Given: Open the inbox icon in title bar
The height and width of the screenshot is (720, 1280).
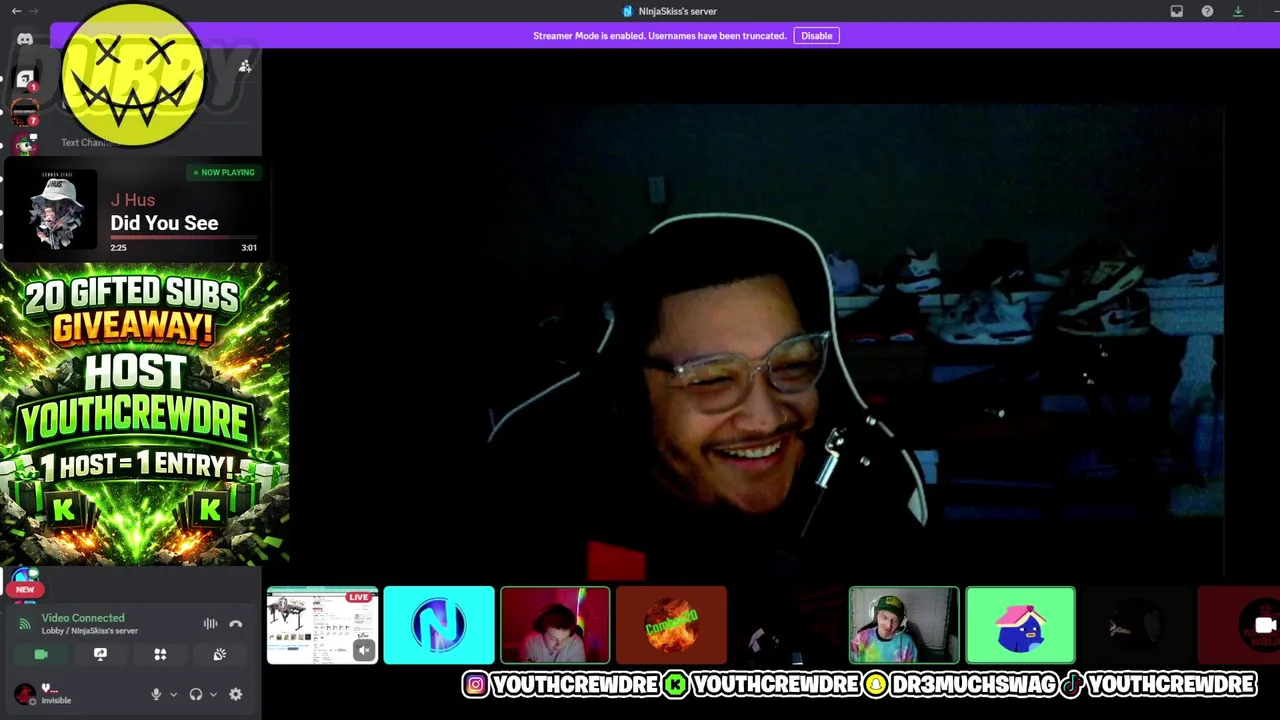Looking at the screenshot, I should coord(1177,11).
